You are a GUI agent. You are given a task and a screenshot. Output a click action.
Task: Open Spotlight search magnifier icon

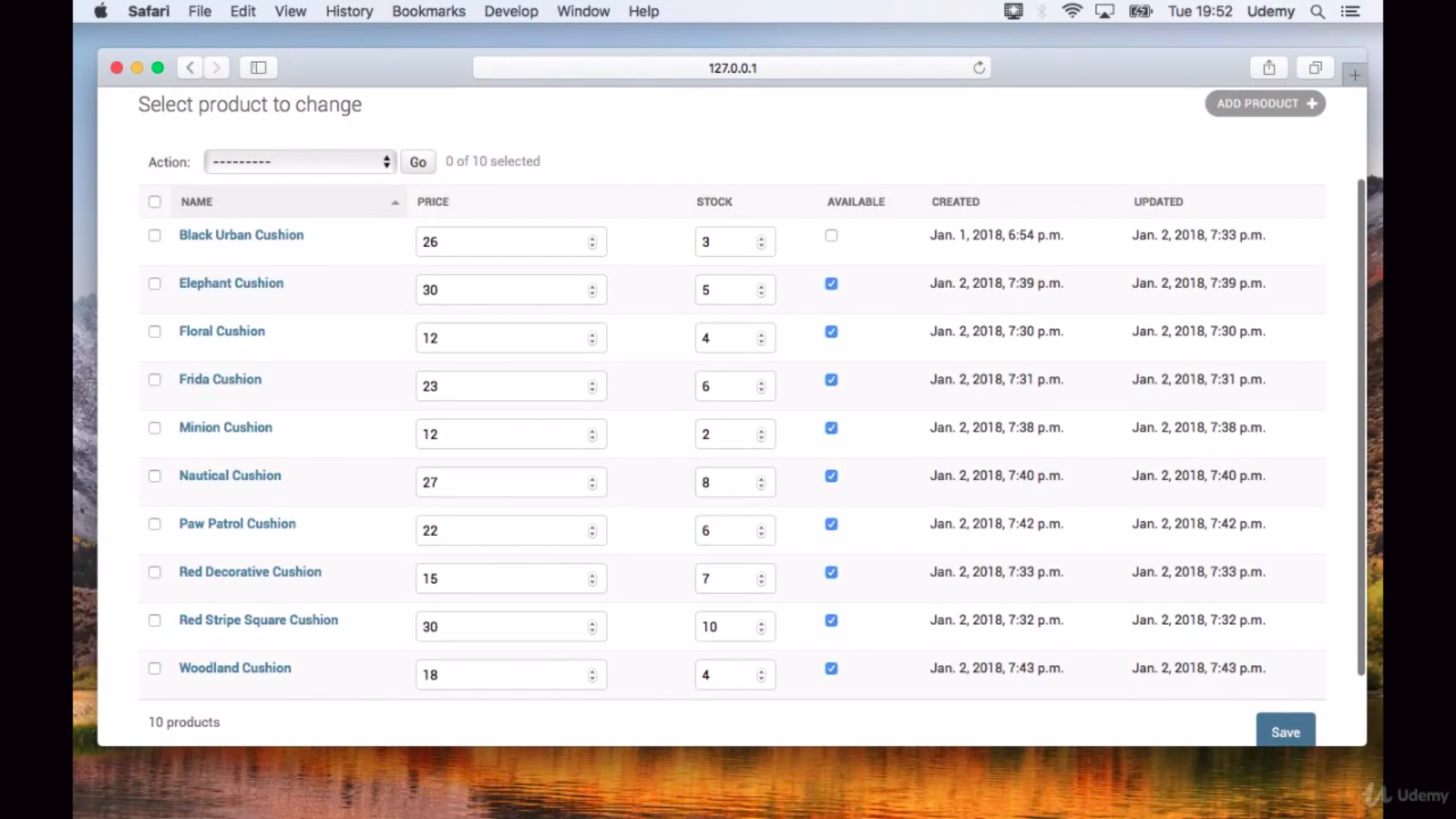(x=1318, y=11)
